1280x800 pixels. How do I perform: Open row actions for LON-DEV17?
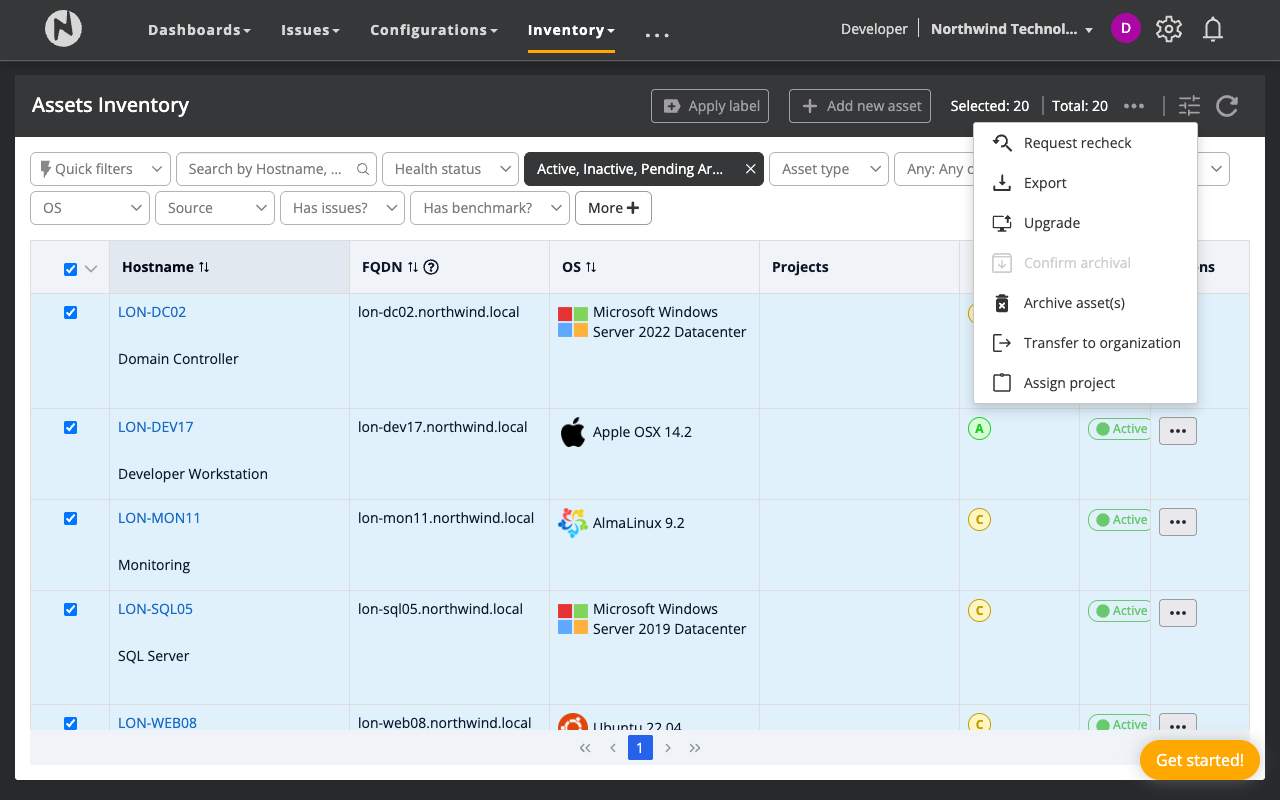click(1178, 431)
